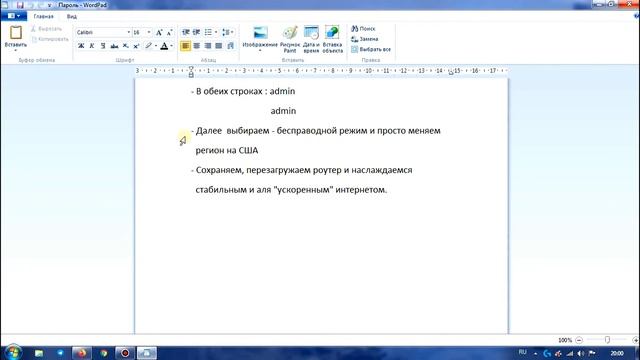Toggle strikethrough formatting
This screenshot has height=360, width=640.
[x=114, y=46]
